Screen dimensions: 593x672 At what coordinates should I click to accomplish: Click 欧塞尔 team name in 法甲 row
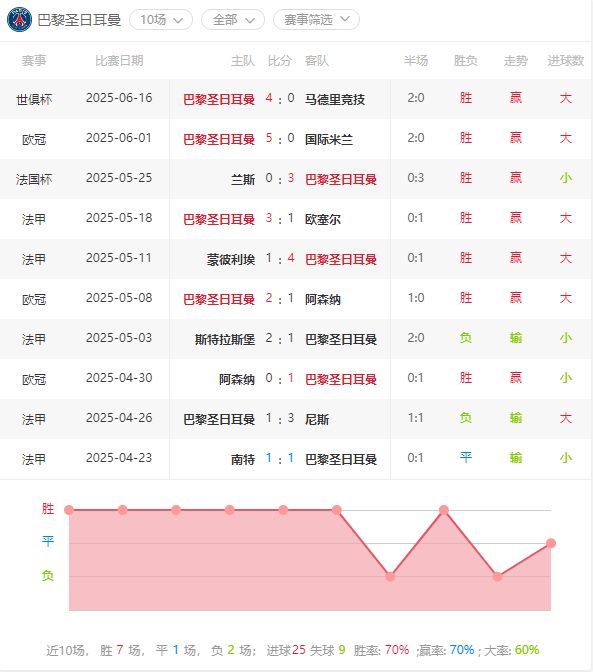[x=323, y=219]
